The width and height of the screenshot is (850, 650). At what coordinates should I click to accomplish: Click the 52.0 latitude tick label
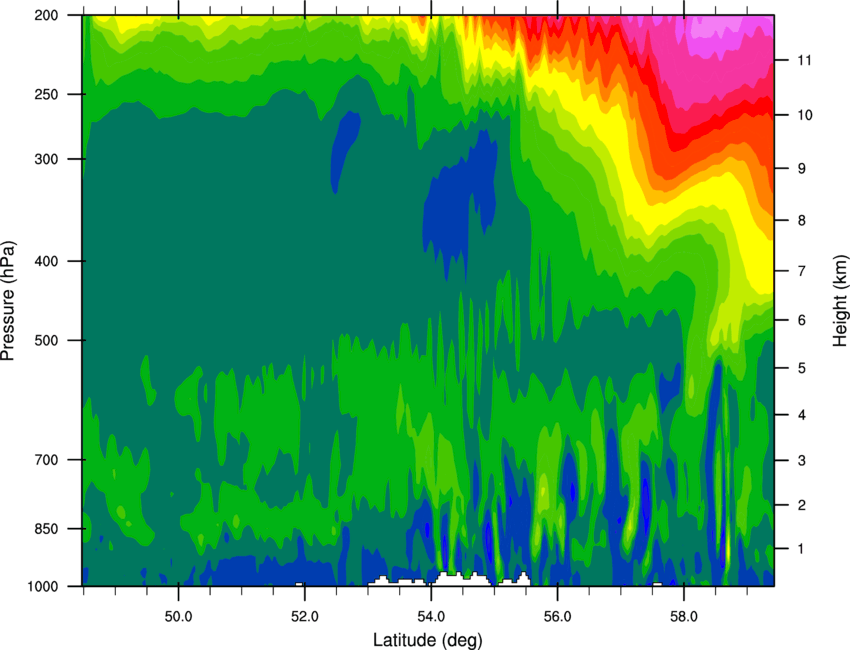305,617
